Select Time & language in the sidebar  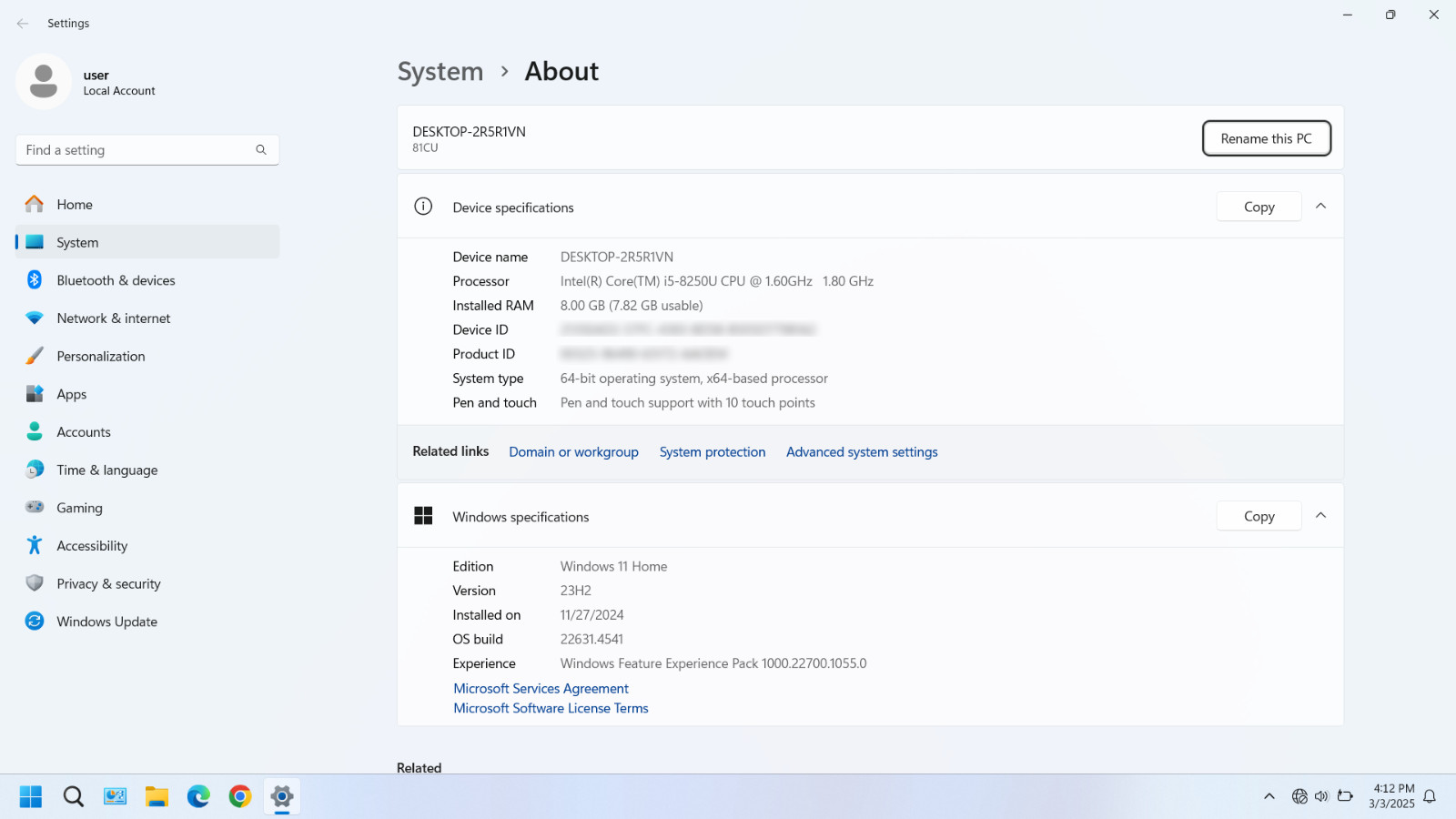147,470
